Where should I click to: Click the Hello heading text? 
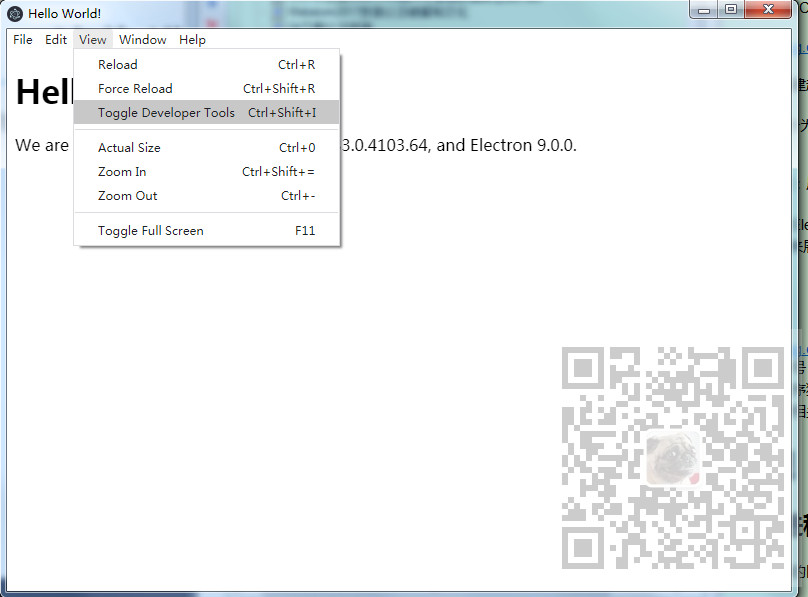click(41, 92)
